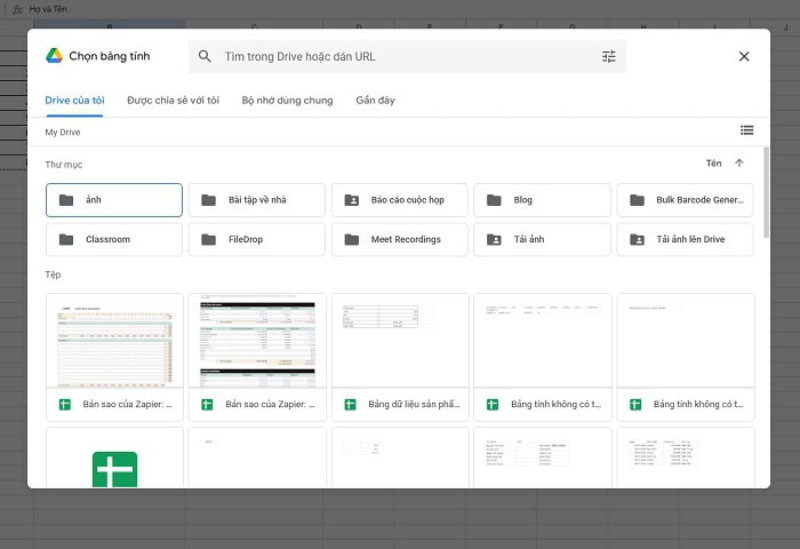Click the formula bar fx icon behind dialog
This screenshot has height=549, width=800.
[x=17, y=9]
